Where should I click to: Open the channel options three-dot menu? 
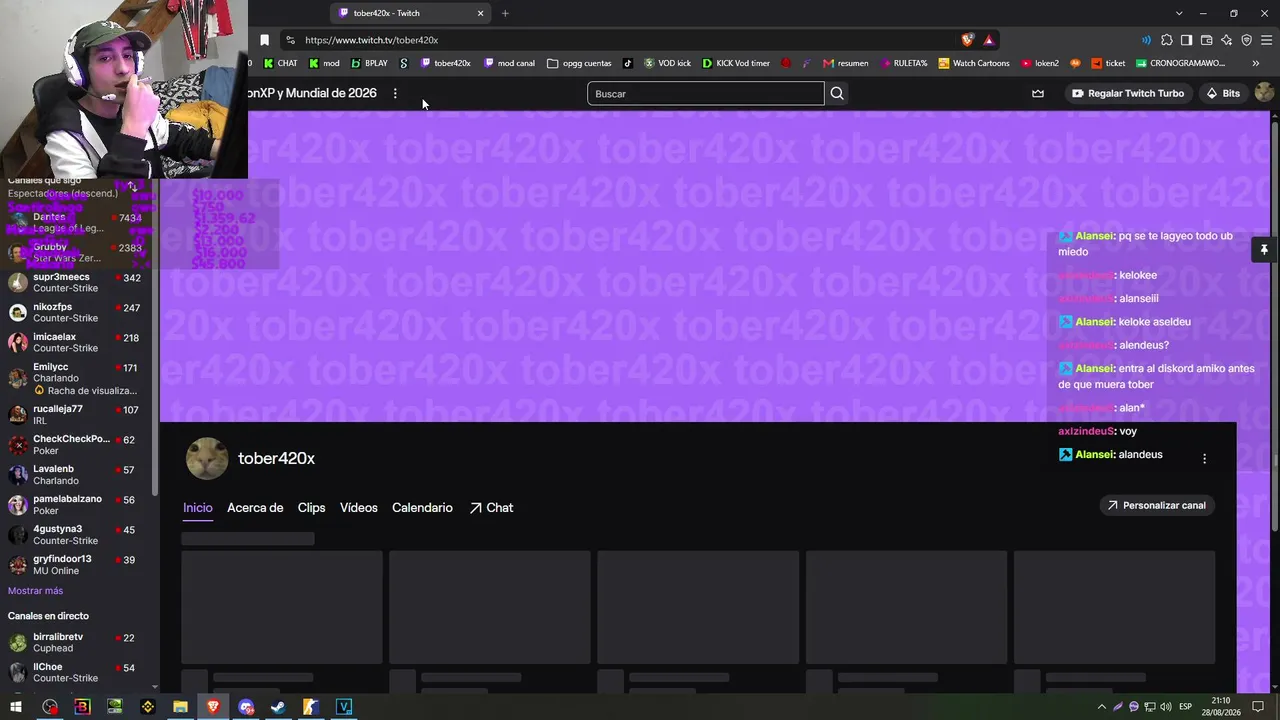click(1204, 458)
